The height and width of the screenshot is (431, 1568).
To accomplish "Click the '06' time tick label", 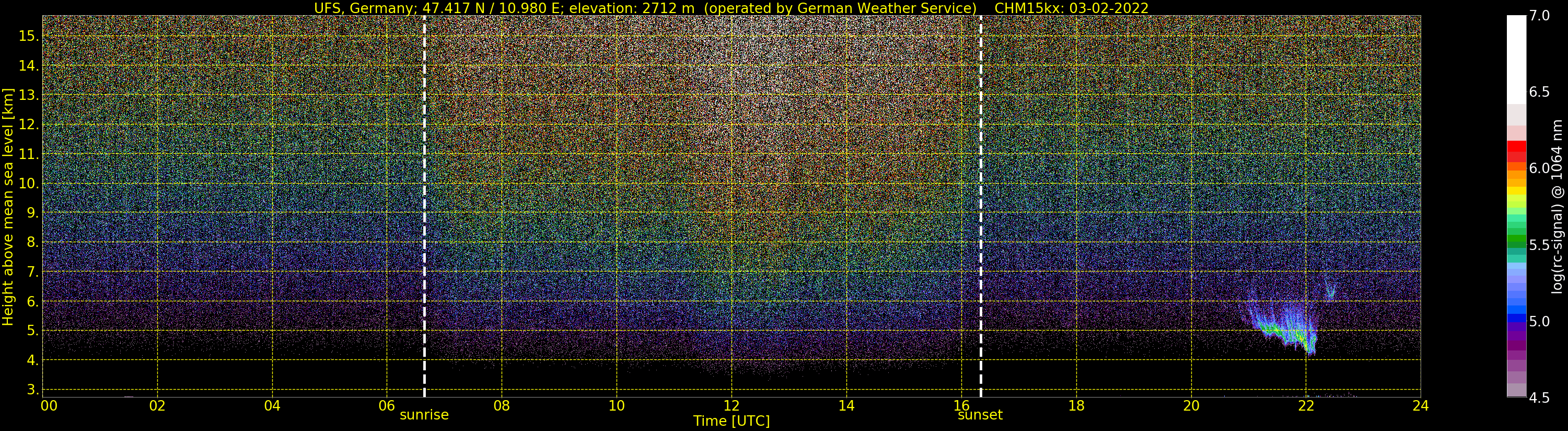I will click(387, 406).
